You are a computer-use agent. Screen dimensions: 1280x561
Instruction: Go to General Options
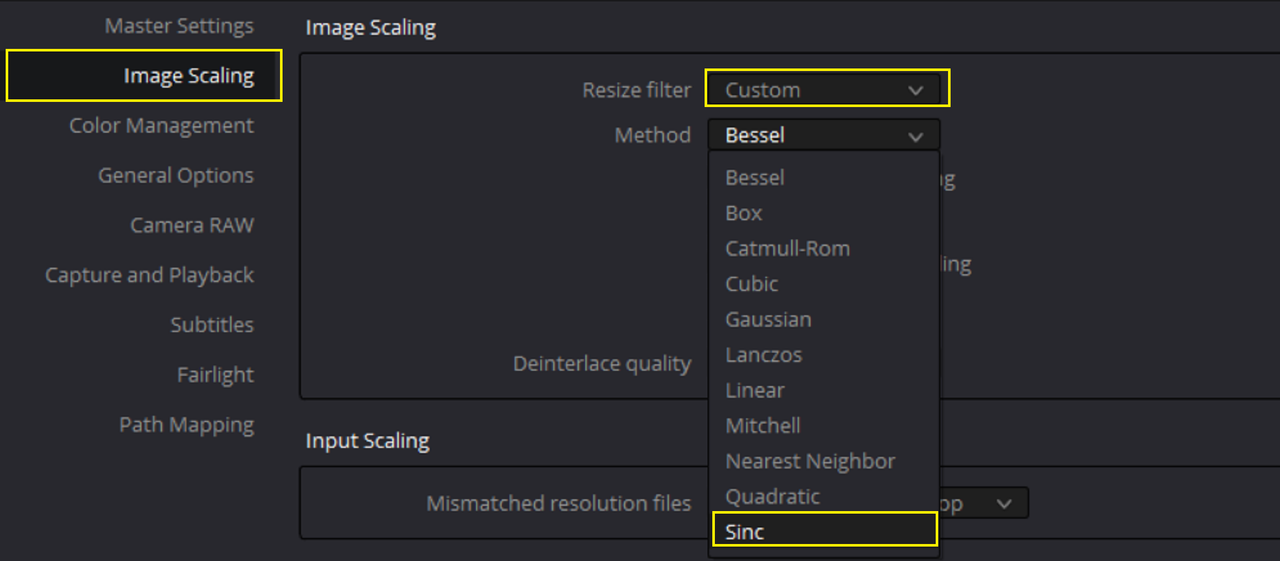175,176
